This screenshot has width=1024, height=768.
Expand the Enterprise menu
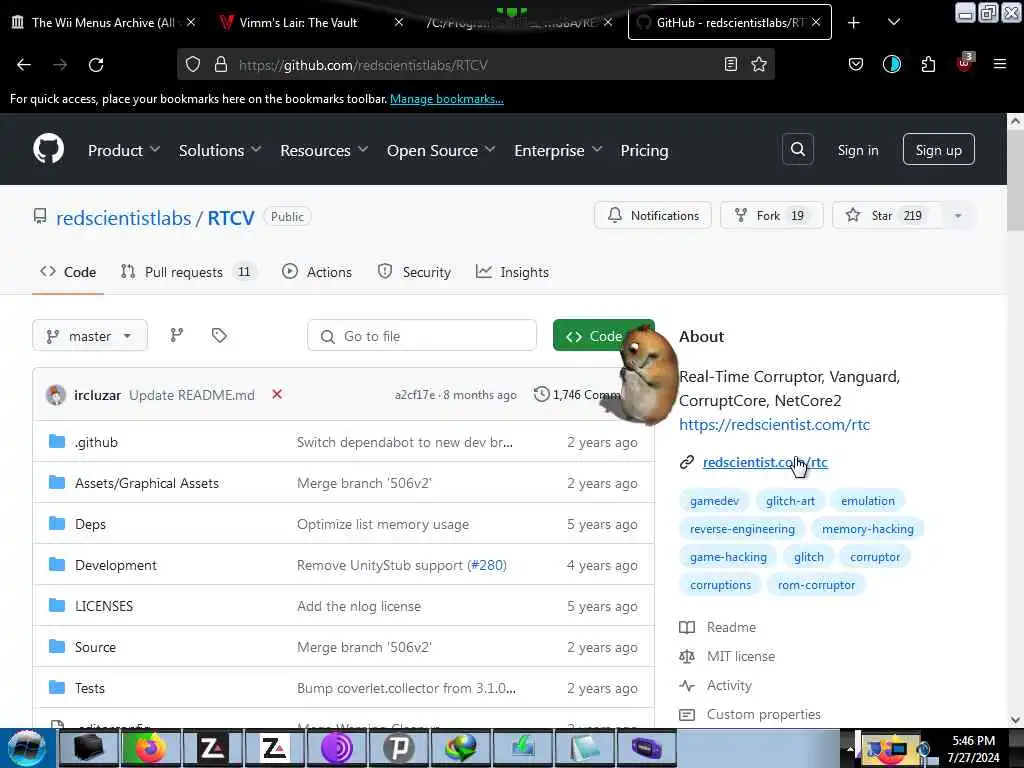point(558,150)
